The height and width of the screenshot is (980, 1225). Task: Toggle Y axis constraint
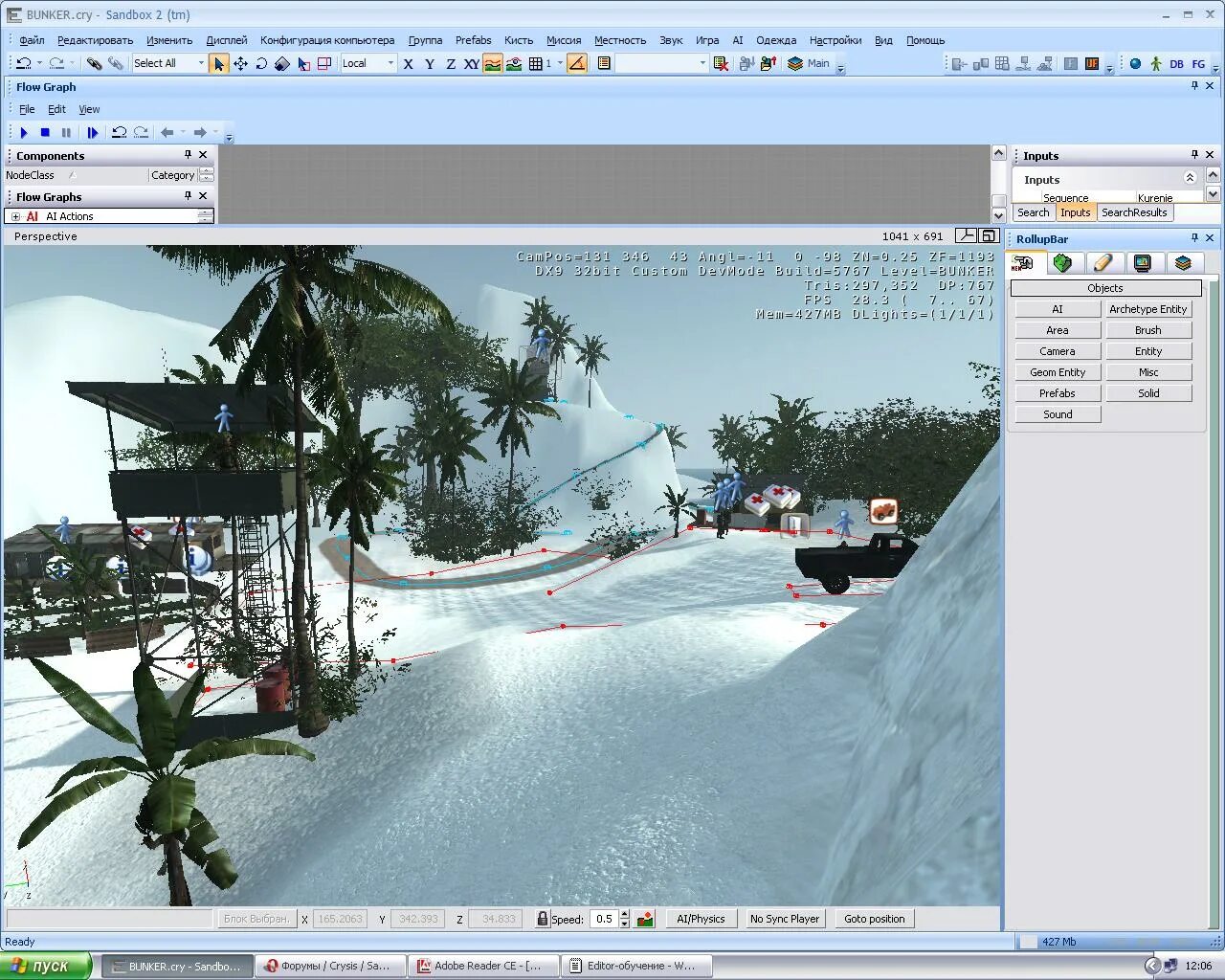(x=430, y=63)
